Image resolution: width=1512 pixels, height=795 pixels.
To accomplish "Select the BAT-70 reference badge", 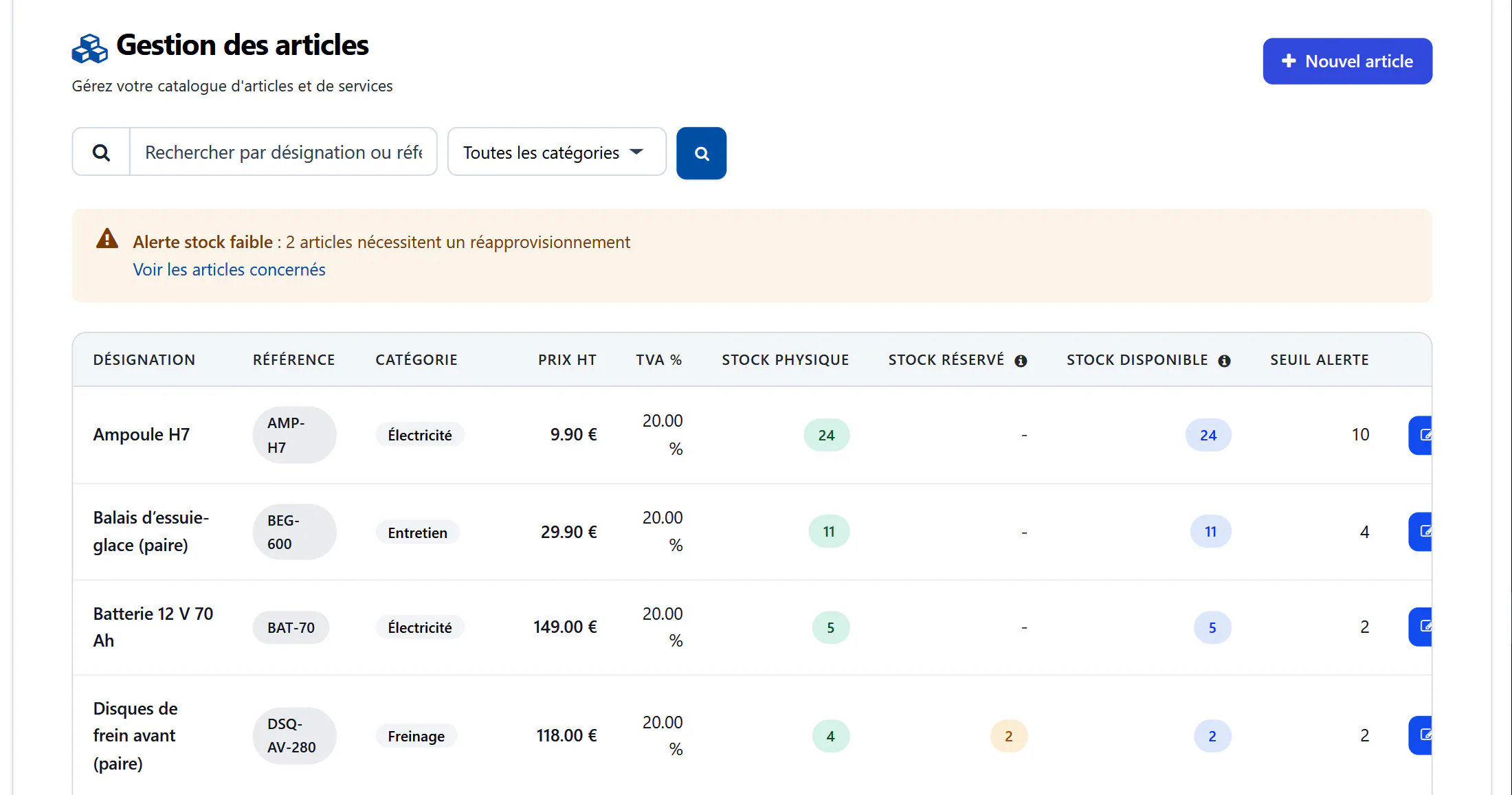I will [291, 627].
